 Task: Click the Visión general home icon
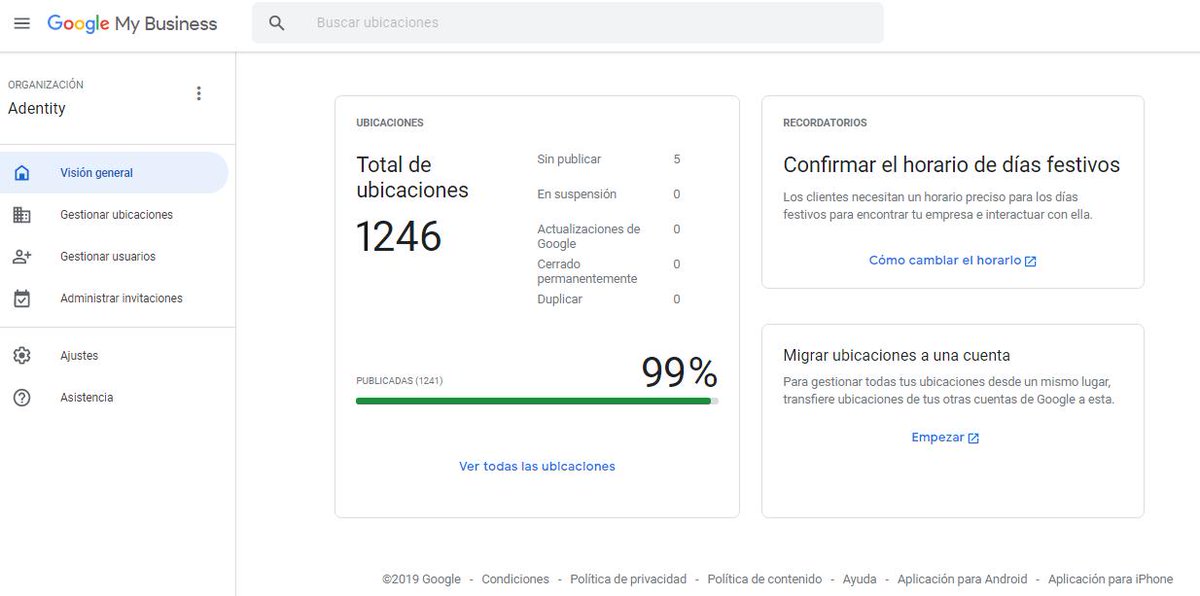[x=22, y=173]
